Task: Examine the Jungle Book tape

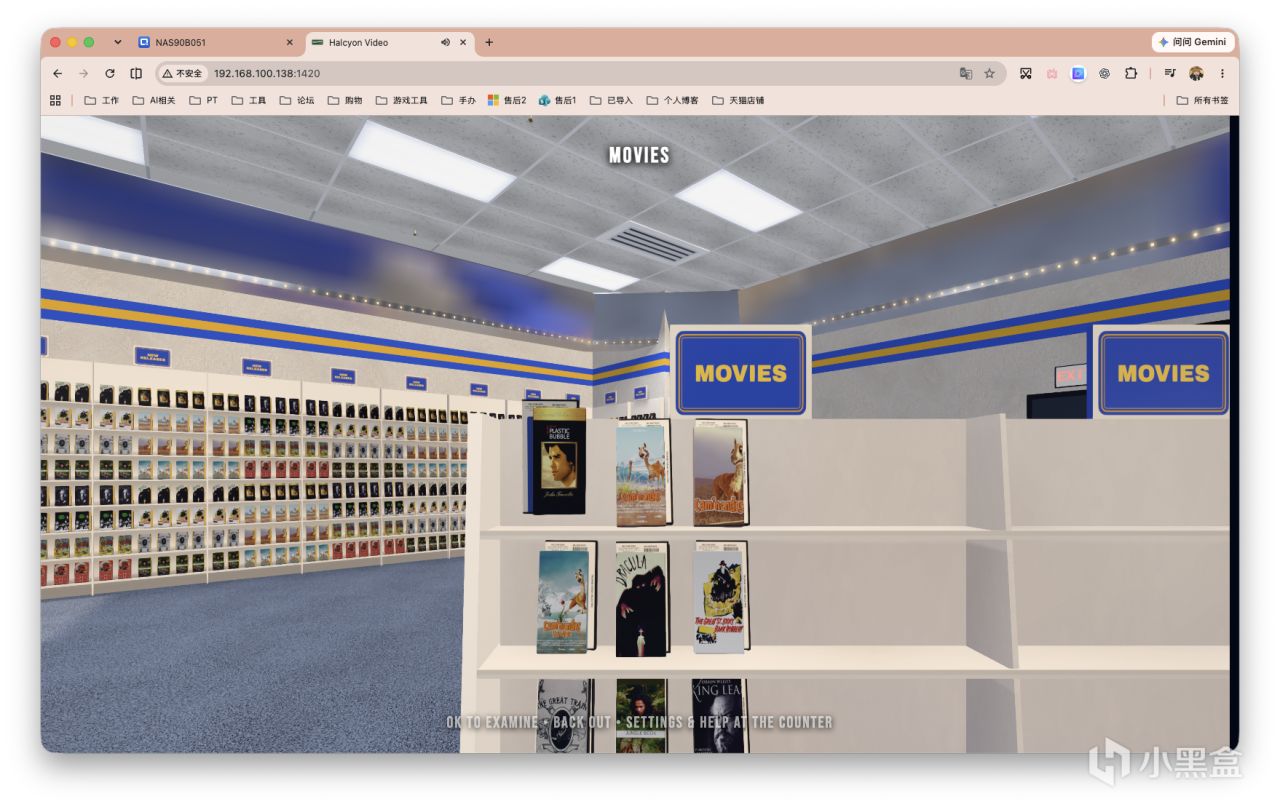Action: [641, 716]
